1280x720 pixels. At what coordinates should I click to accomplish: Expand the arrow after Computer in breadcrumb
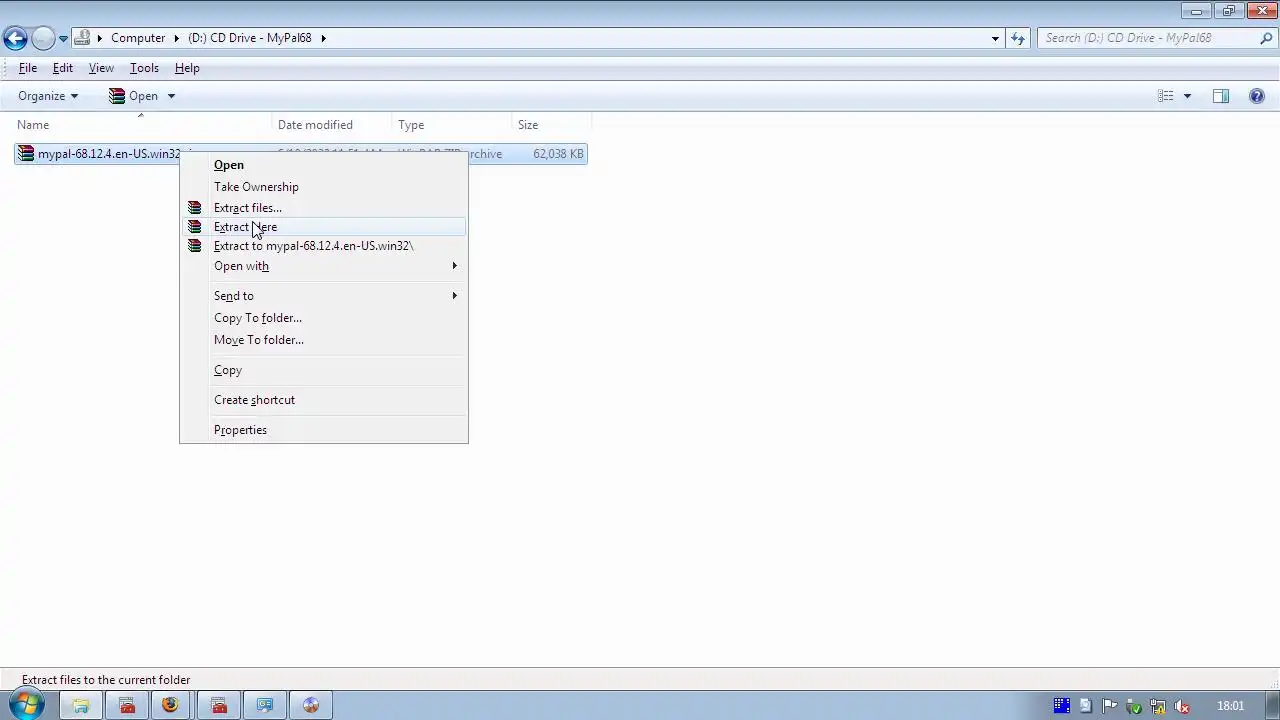(177, 38)
